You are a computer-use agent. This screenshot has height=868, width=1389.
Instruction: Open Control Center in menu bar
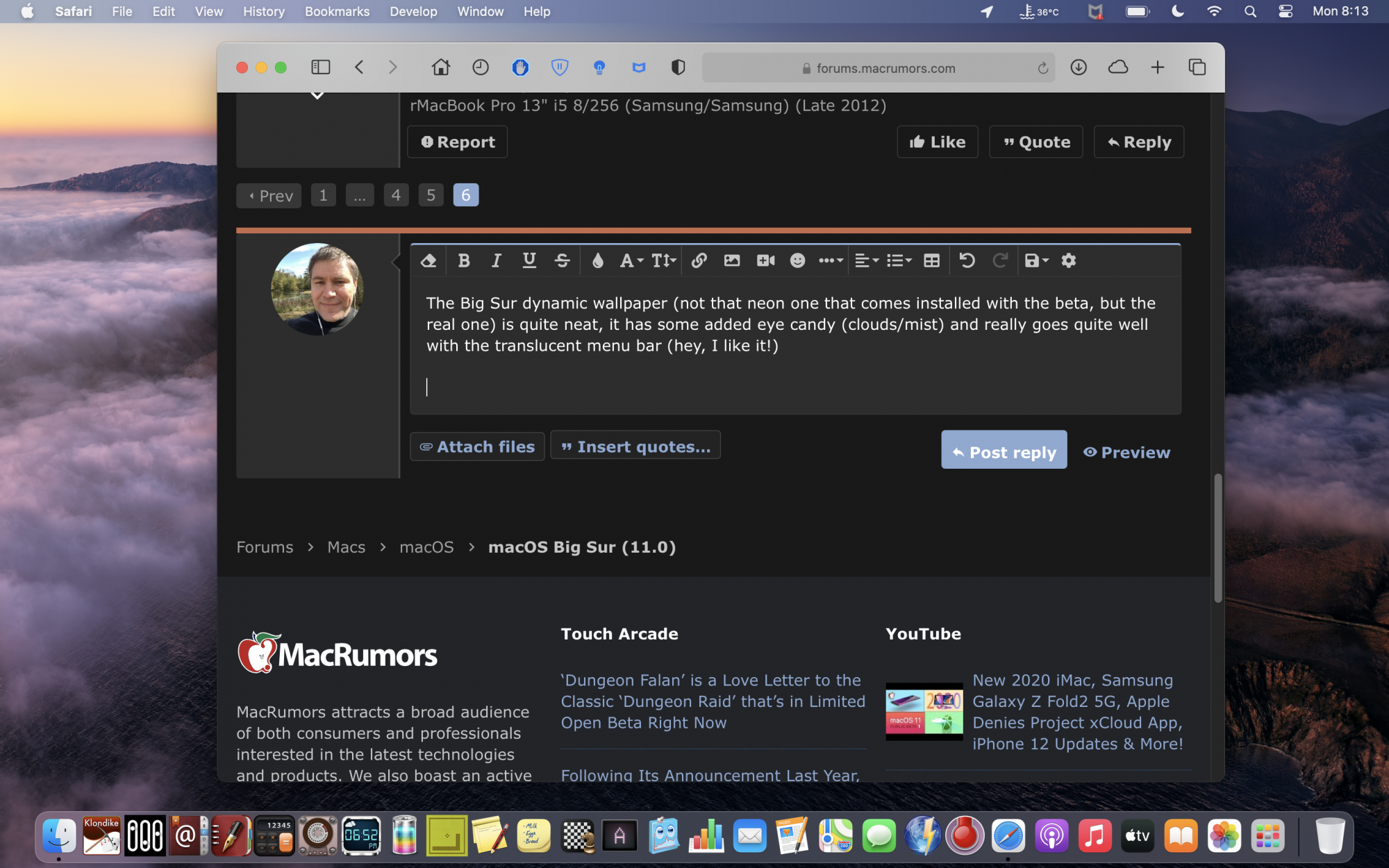pyautogui.click(x=1286, y=11)
